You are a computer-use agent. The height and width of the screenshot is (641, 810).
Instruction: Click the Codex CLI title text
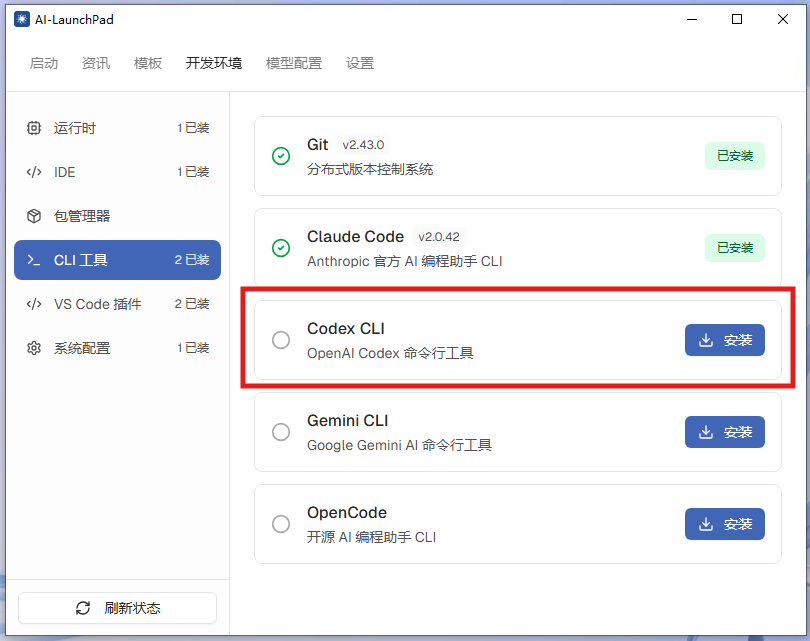point(346,329)
